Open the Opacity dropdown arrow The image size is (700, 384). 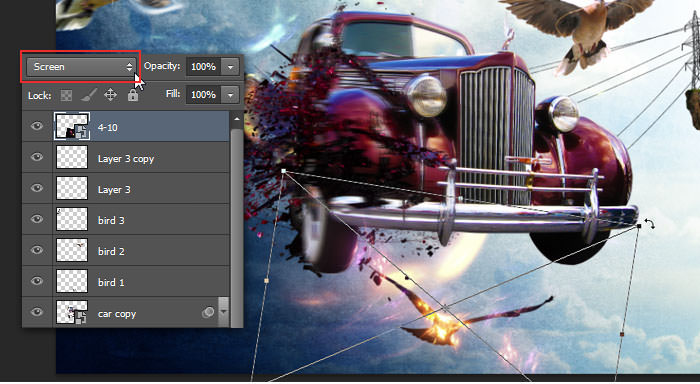point(230,67)
